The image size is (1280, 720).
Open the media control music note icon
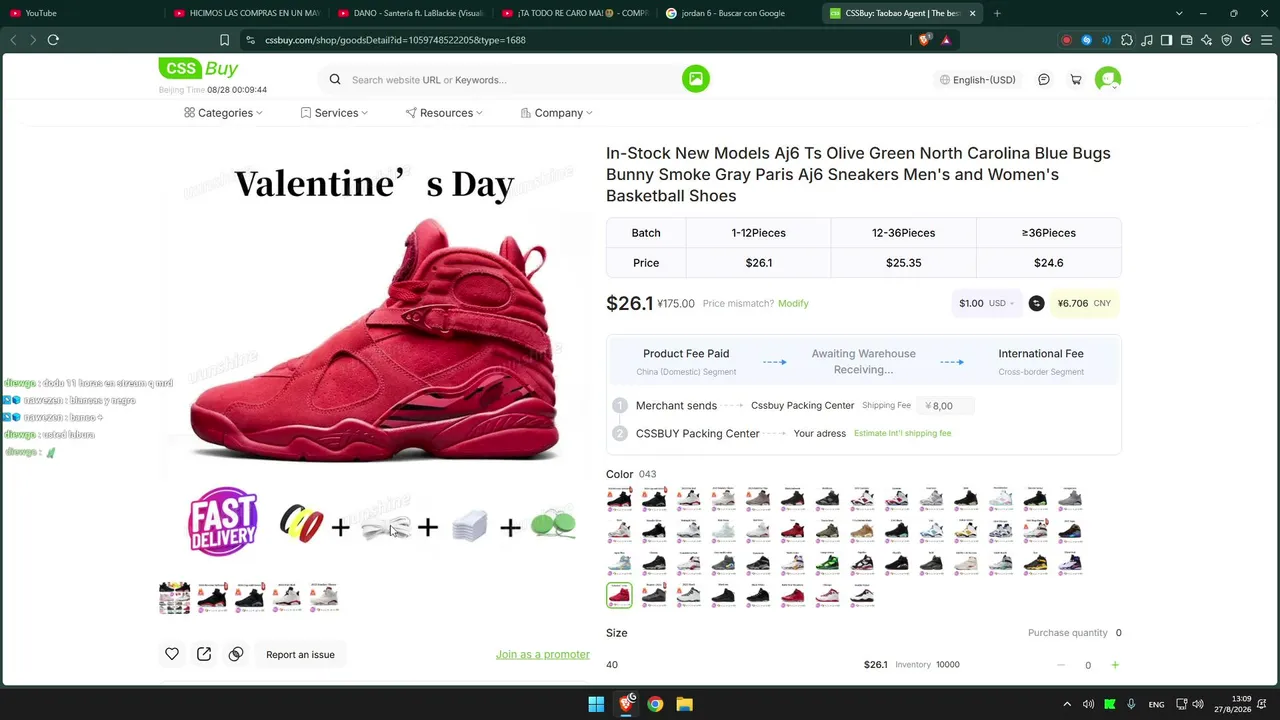(1147, 40)
